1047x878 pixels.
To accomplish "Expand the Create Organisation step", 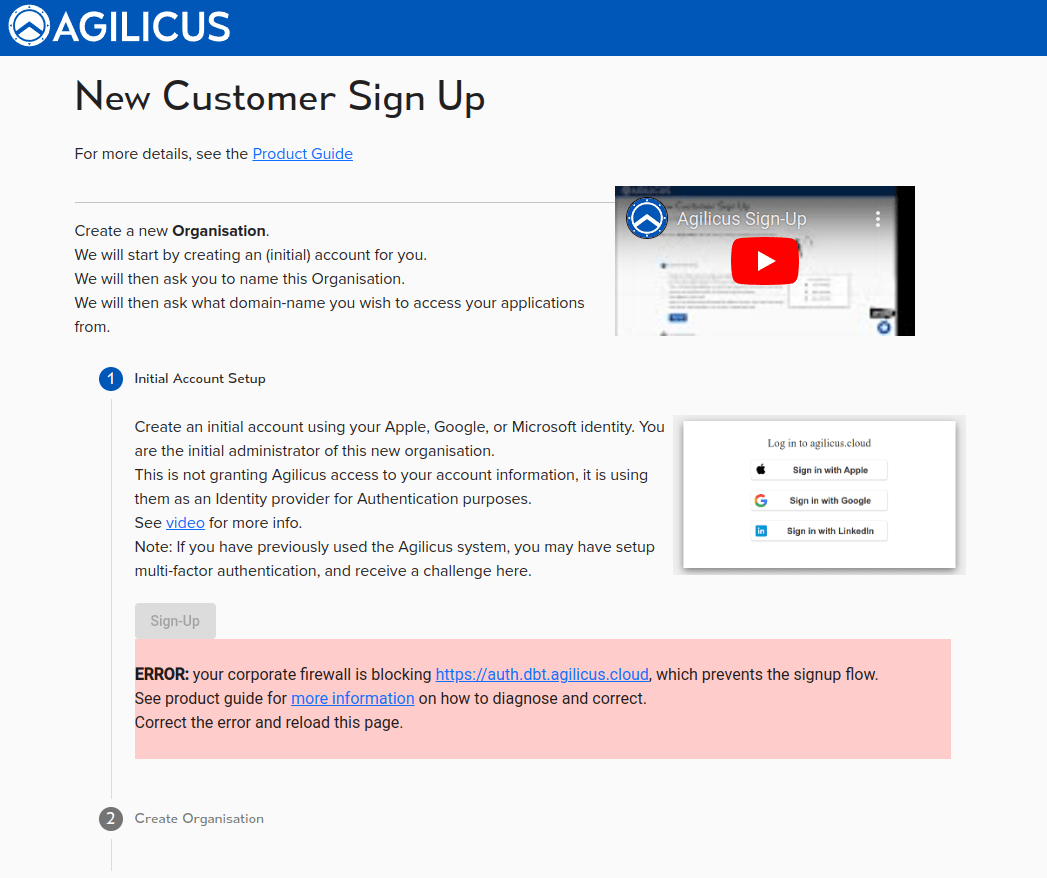I will pyautogui.click(x=199, y=819).
